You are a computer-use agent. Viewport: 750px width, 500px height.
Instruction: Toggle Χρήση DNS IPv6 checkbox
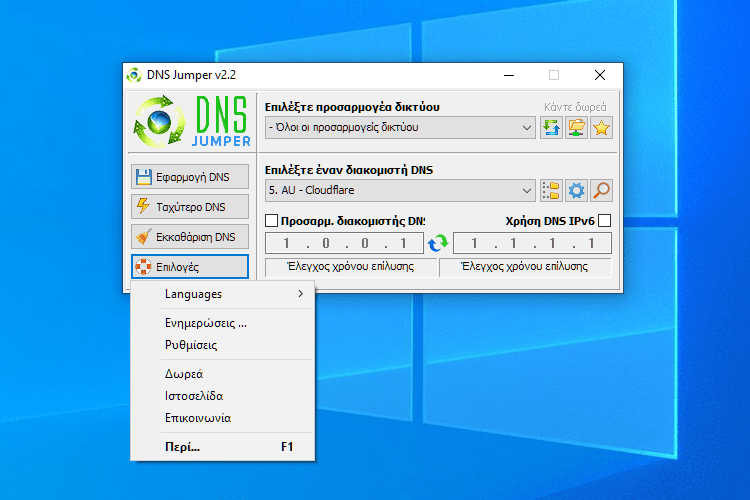point(605,221)
